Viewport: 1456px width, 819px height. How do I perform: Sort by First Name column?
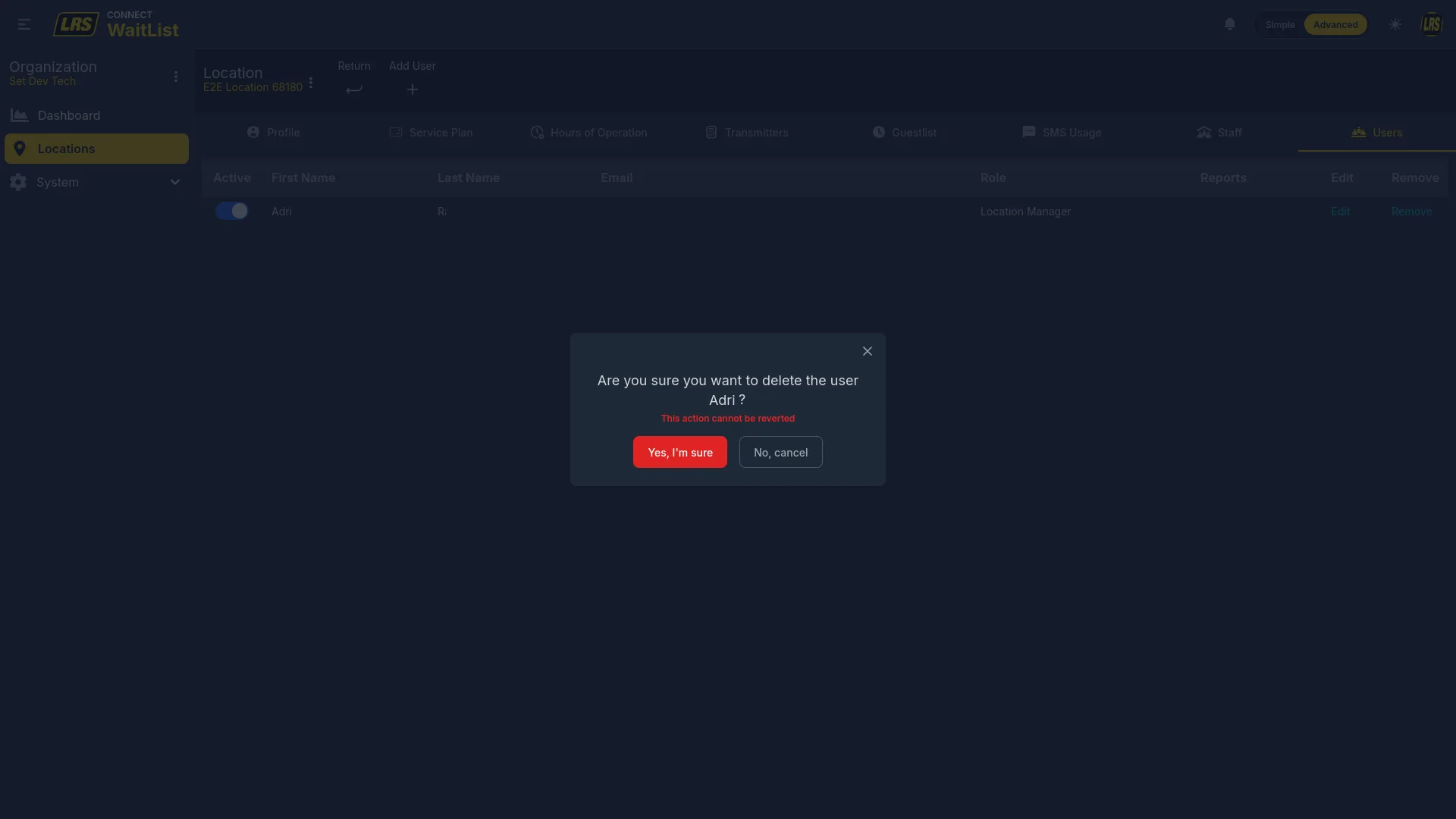point(303,178)
